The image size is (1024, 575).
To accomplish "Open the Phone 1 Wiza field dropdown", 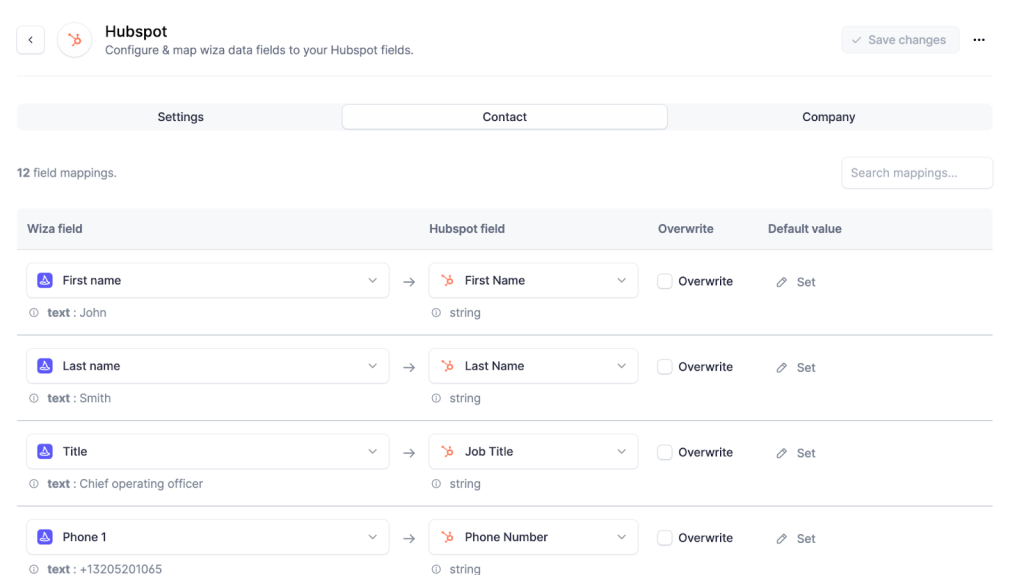I will pos(208,537).
